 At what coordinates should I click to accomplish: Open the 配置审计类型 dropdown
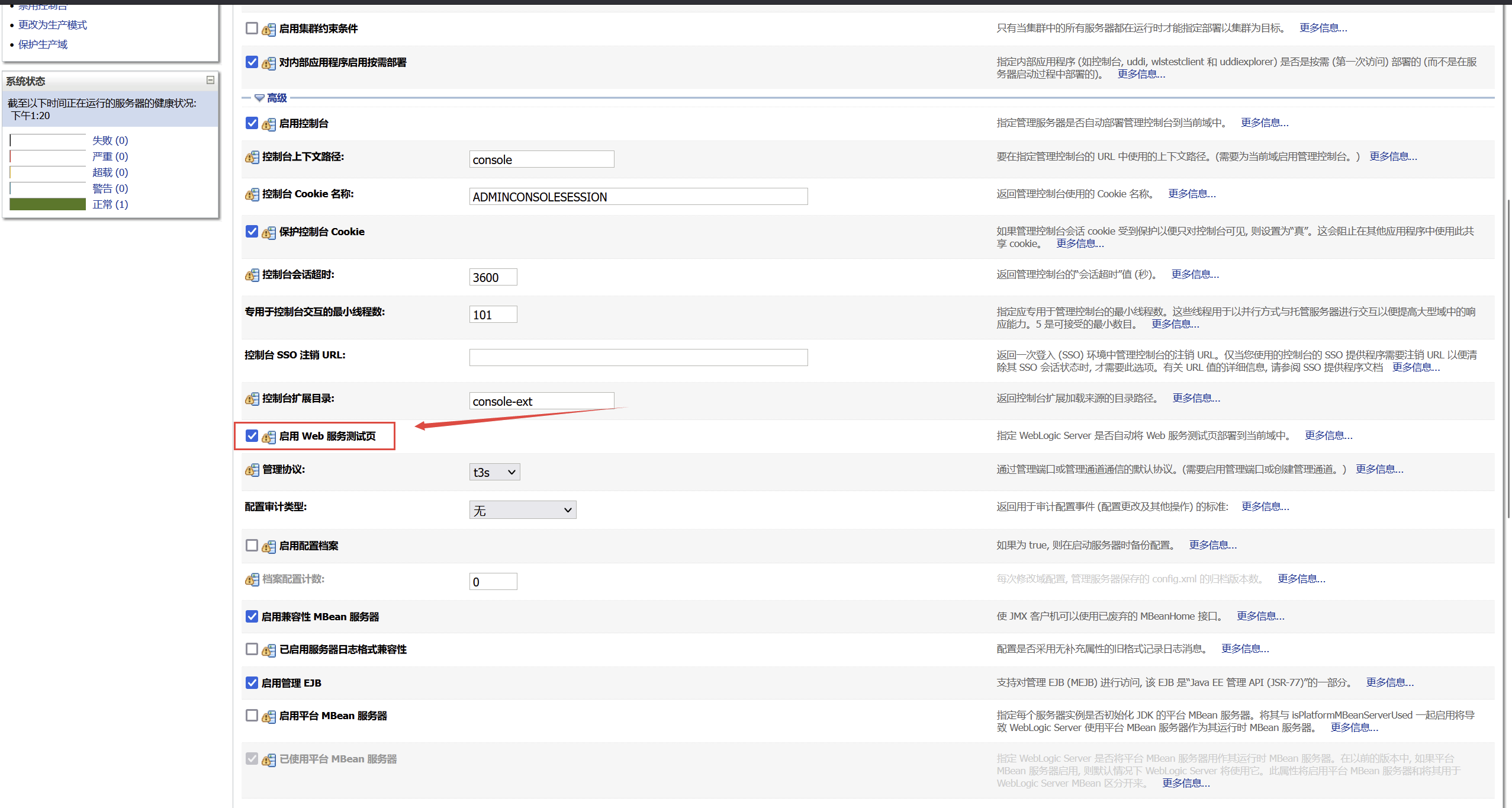click(523, 509)
